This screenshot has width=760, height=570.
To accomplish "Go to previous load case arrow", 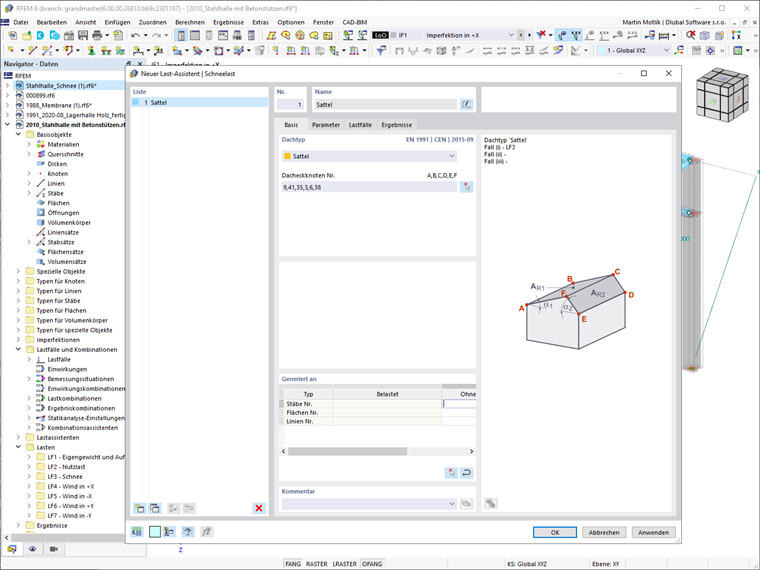I will [521, 35].
